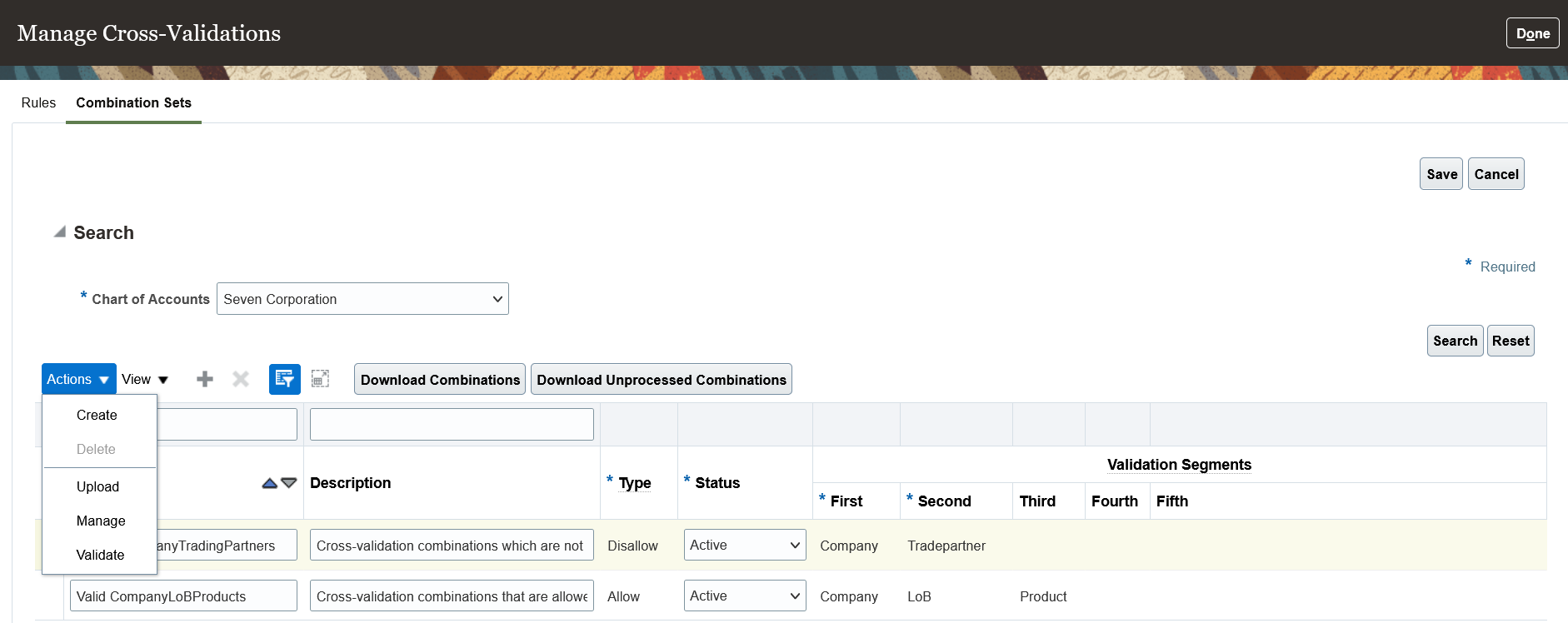Click the LoB cell
Screen dimensions: 1568x623
click(x=919, y=596)
